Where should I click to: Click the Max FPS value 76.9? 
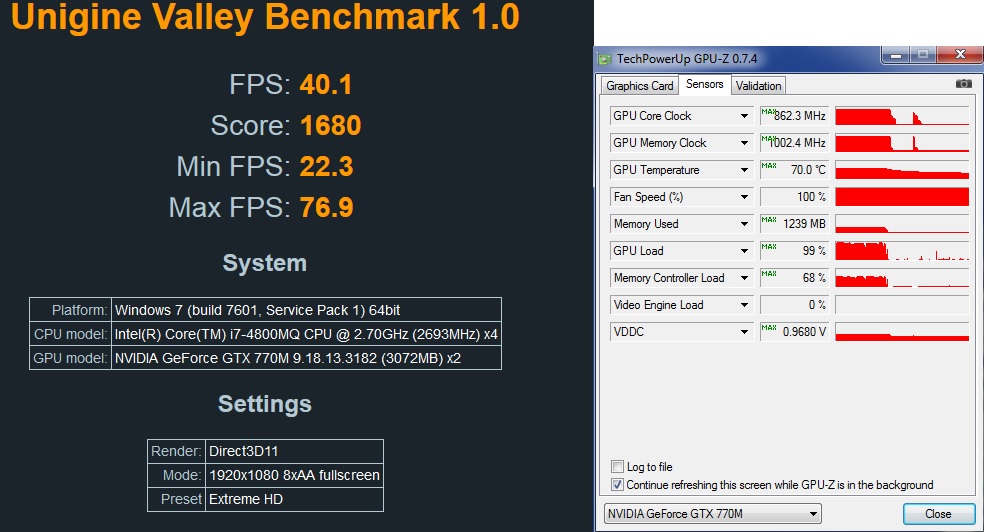[x=326, y=208]
